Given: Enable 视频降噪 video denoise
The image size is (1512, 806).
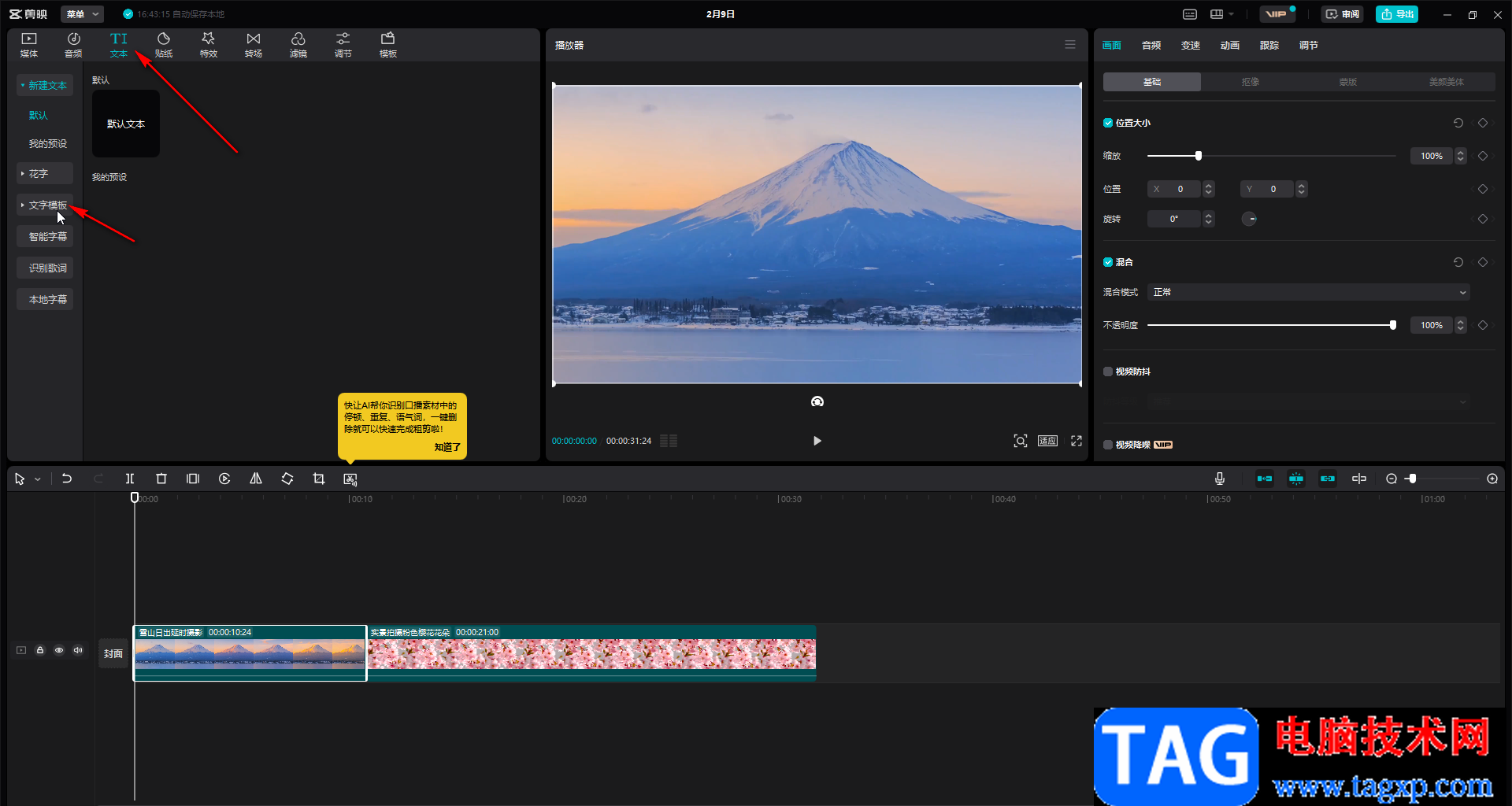Looking at the screenshot, I should coord(1108,445).
